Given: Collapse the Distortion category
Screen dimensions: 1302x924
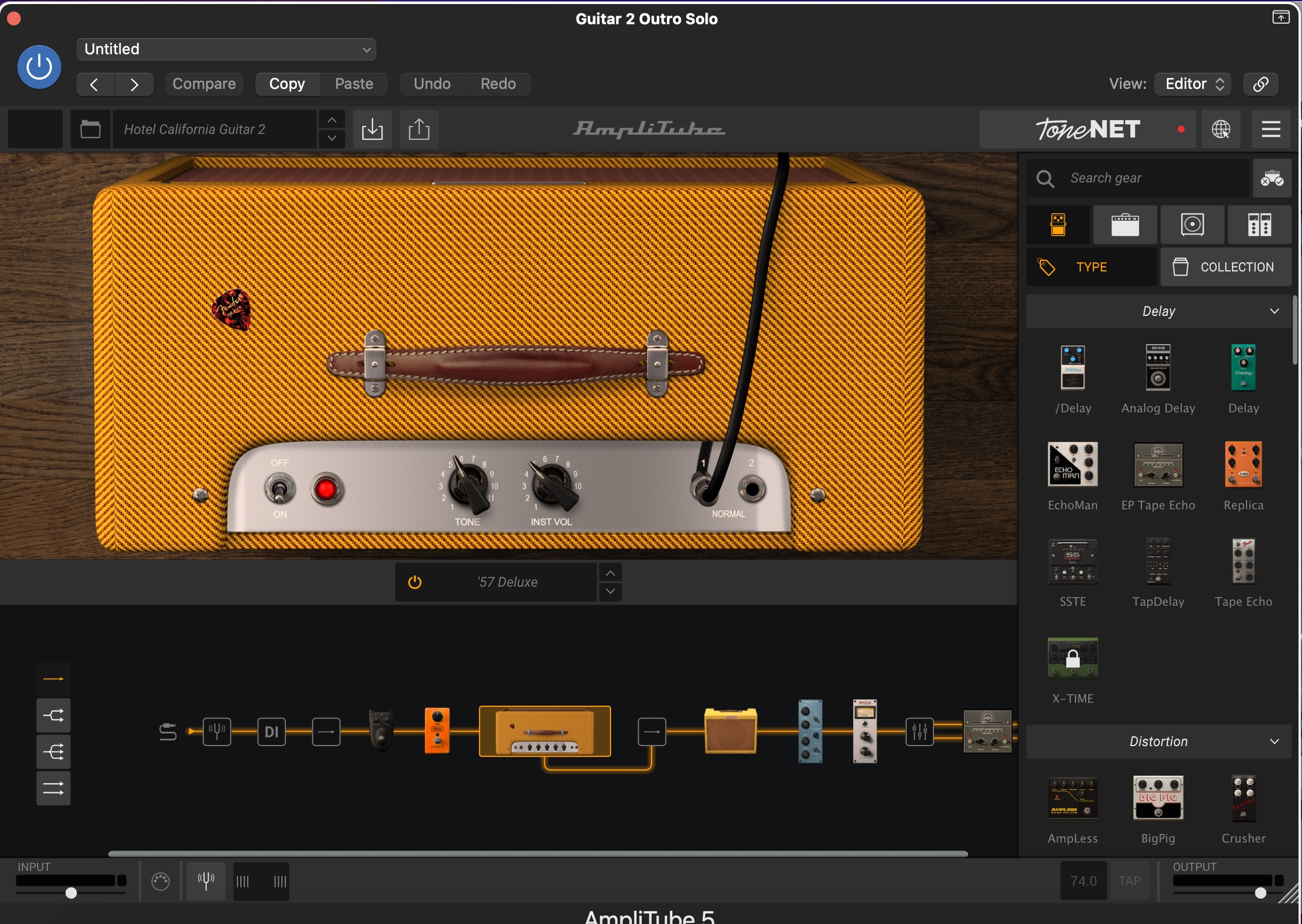Looking at the screenshot, I should (x=1159, y=742).
